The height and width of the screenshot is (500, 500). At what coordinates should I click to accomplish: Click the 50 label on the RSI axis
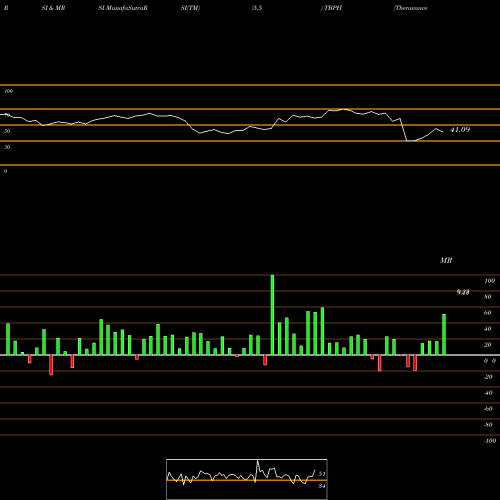[7, 131]
